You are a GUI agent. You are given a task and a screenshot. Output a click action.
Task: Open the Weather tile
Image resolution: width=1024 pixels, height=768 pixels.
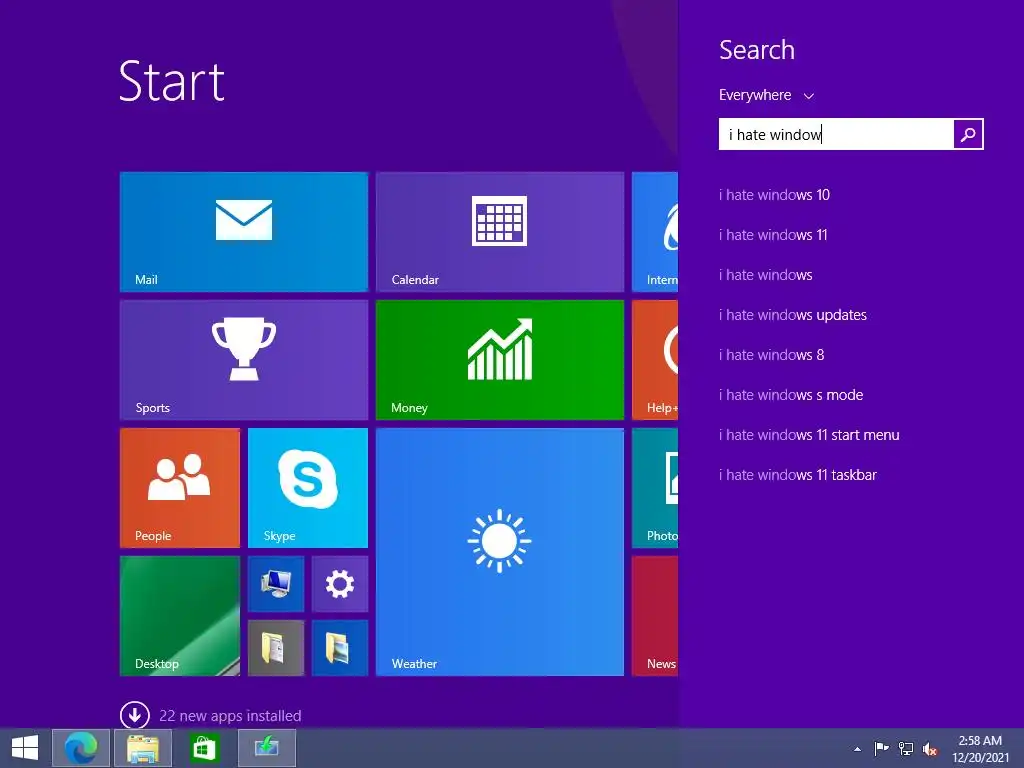[x=500, y=552]
